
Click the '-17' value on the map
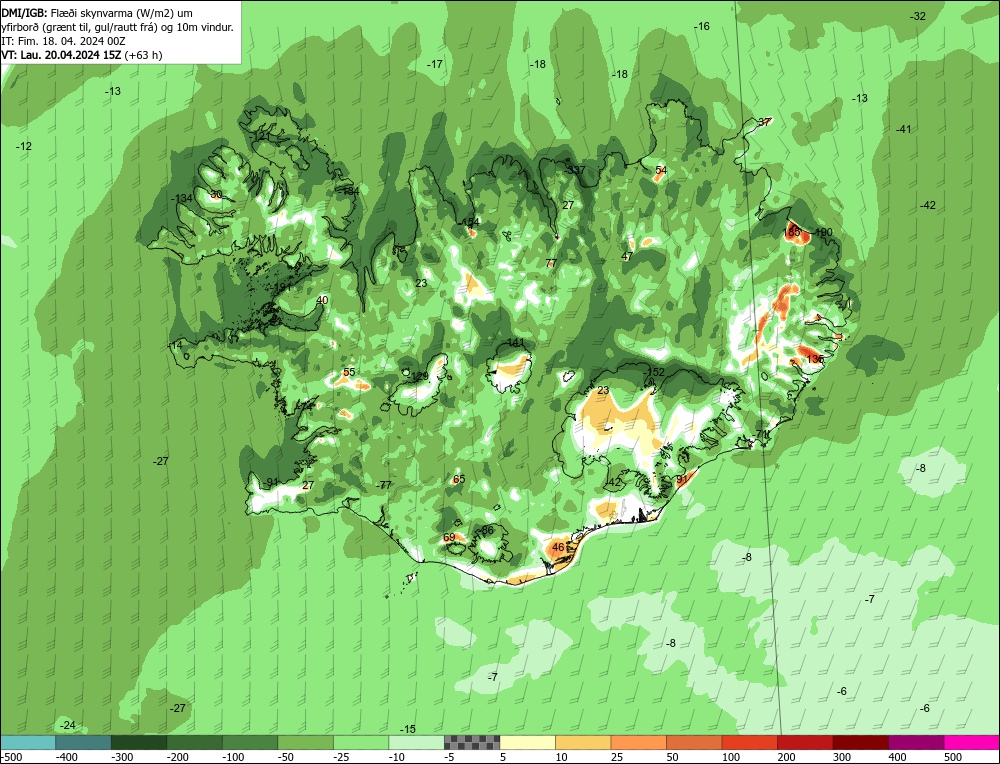[x=435, y=64]
